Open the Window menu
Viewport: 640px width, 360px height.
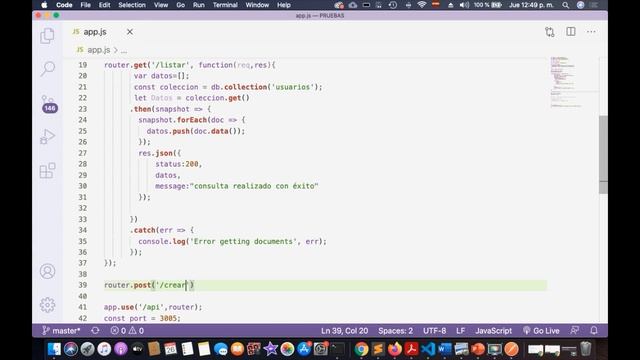[x=257, y=5]
